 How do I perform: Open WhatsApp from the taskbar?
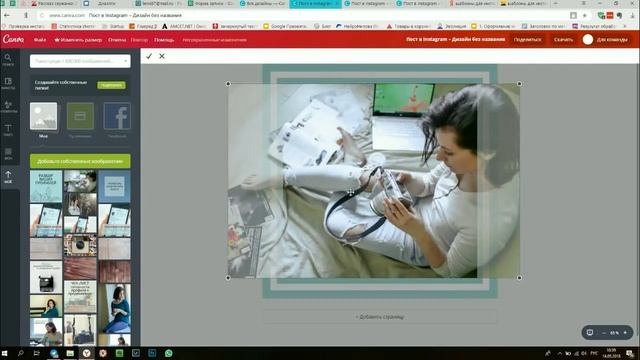pos(169,353)
